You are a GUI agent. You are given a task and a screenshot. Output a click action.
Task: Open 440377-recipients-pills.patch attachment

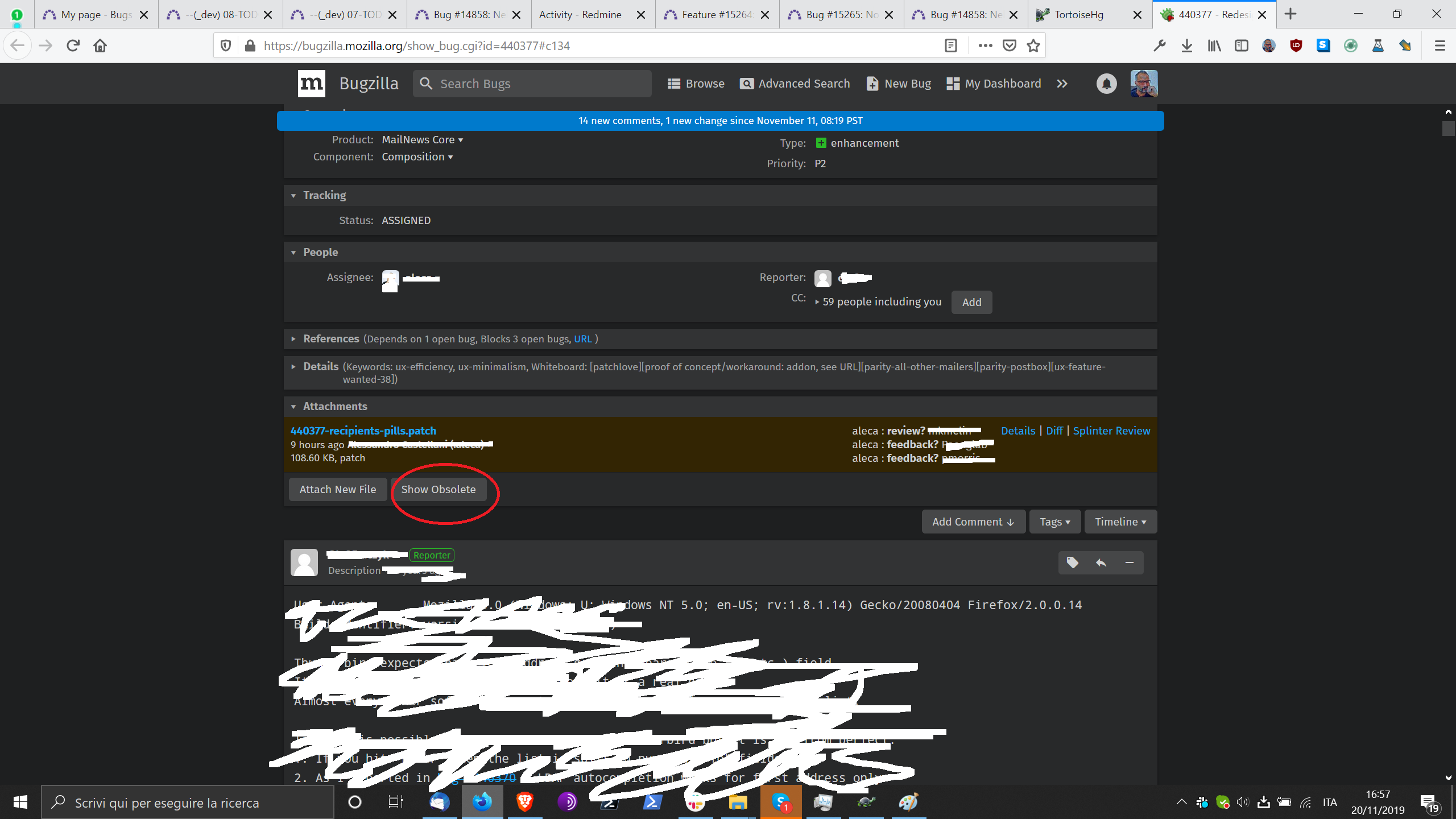[363, 431]
